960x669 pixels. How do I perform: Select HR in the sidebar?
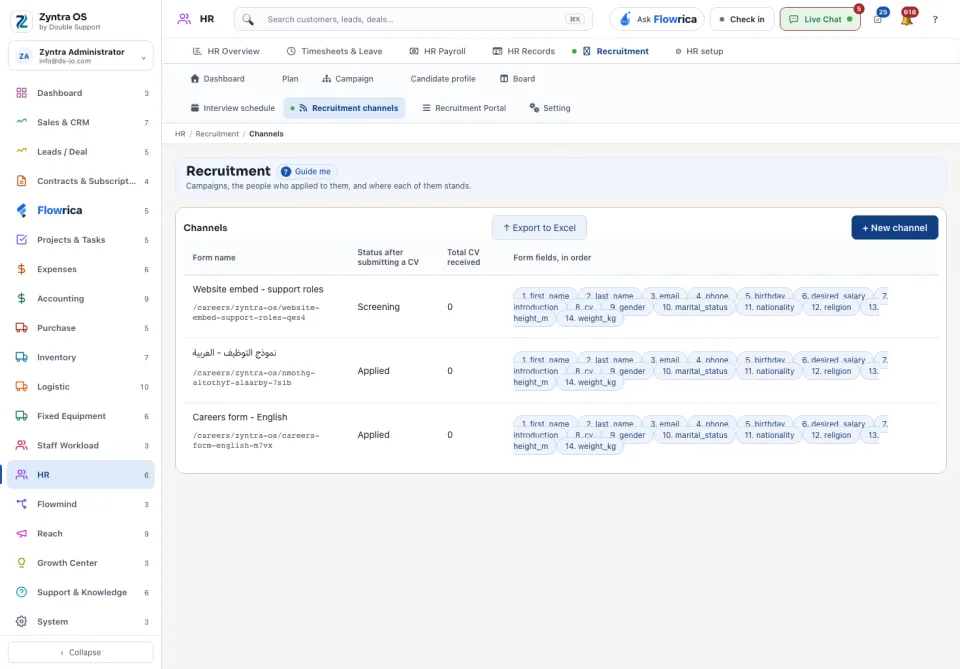(x=80, y=475)
